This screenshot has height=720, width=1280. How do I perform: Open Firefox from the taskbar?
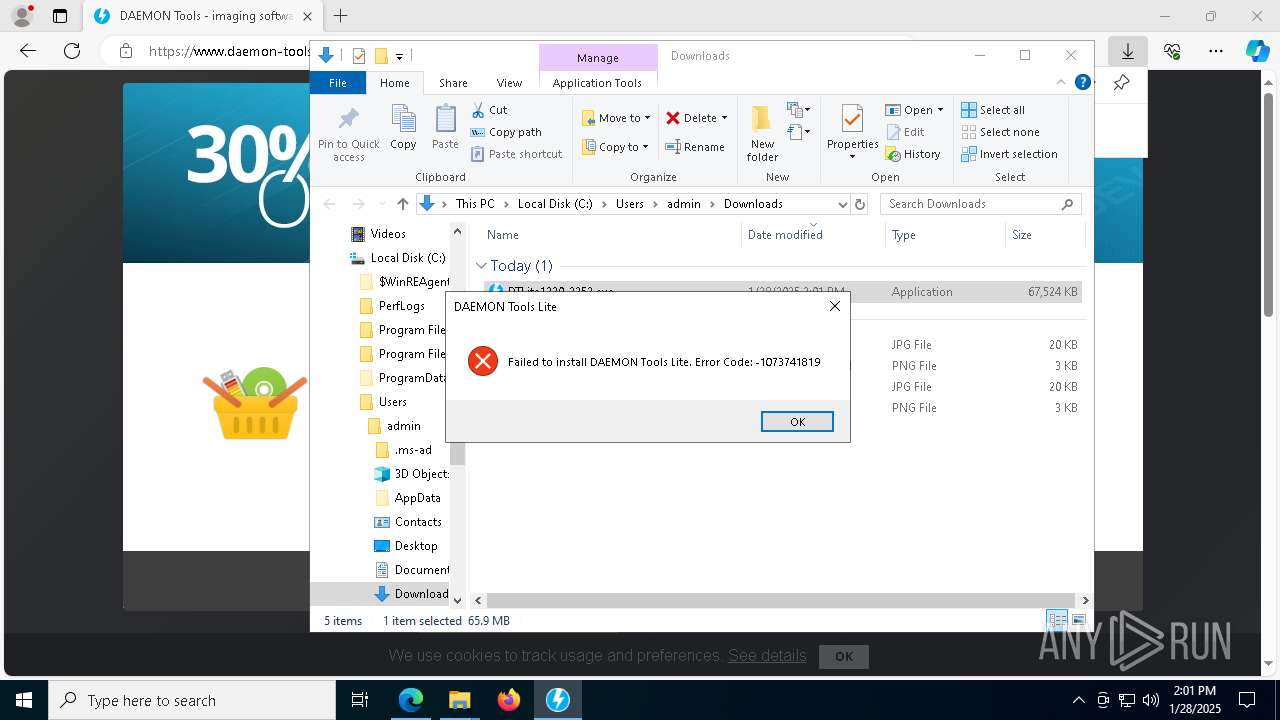(509, 700)
